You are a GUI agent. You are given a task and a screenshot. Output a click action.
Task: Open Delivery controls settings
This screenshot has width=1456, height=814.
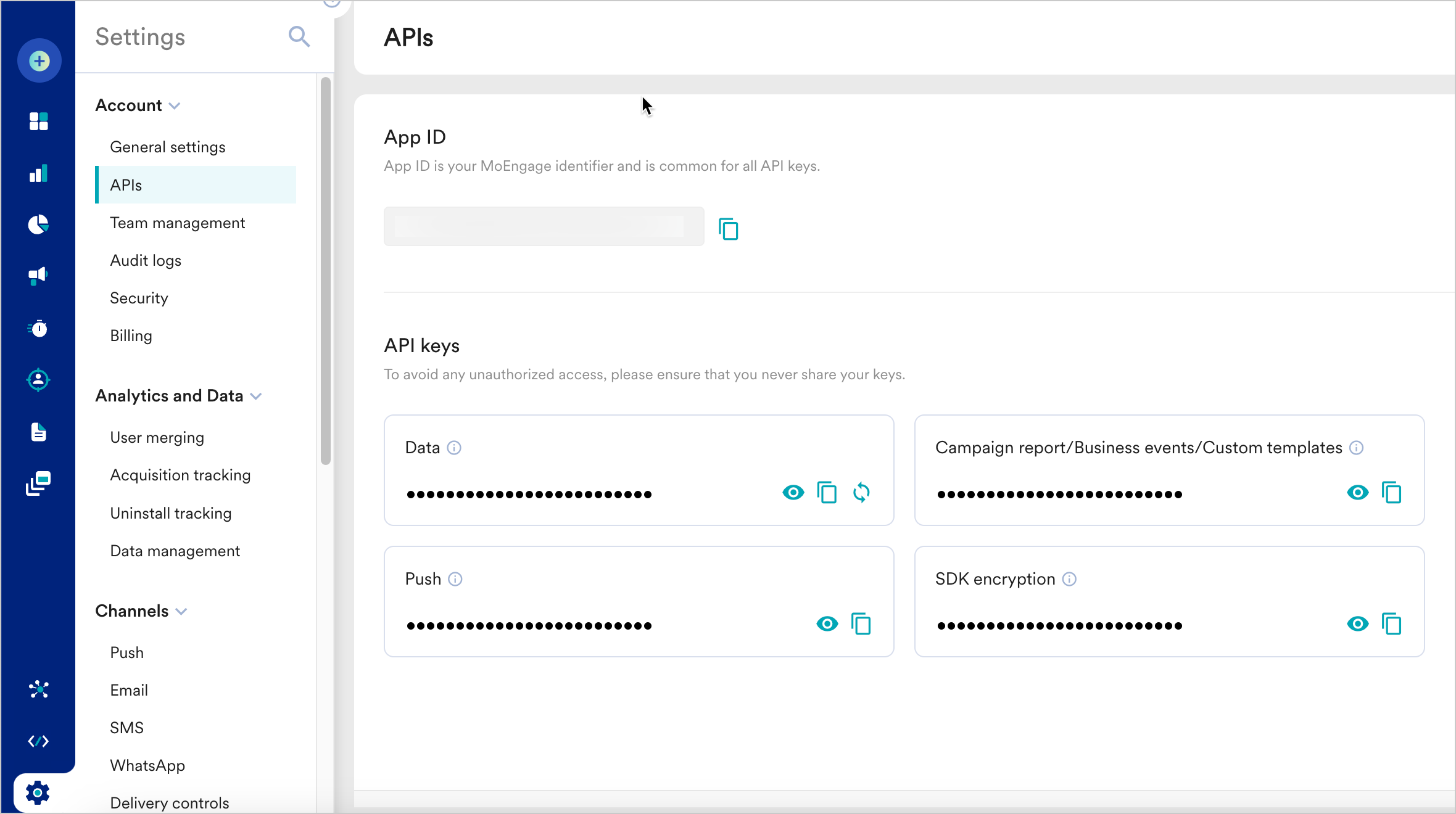pyautogui.click(x=170, y=803)
